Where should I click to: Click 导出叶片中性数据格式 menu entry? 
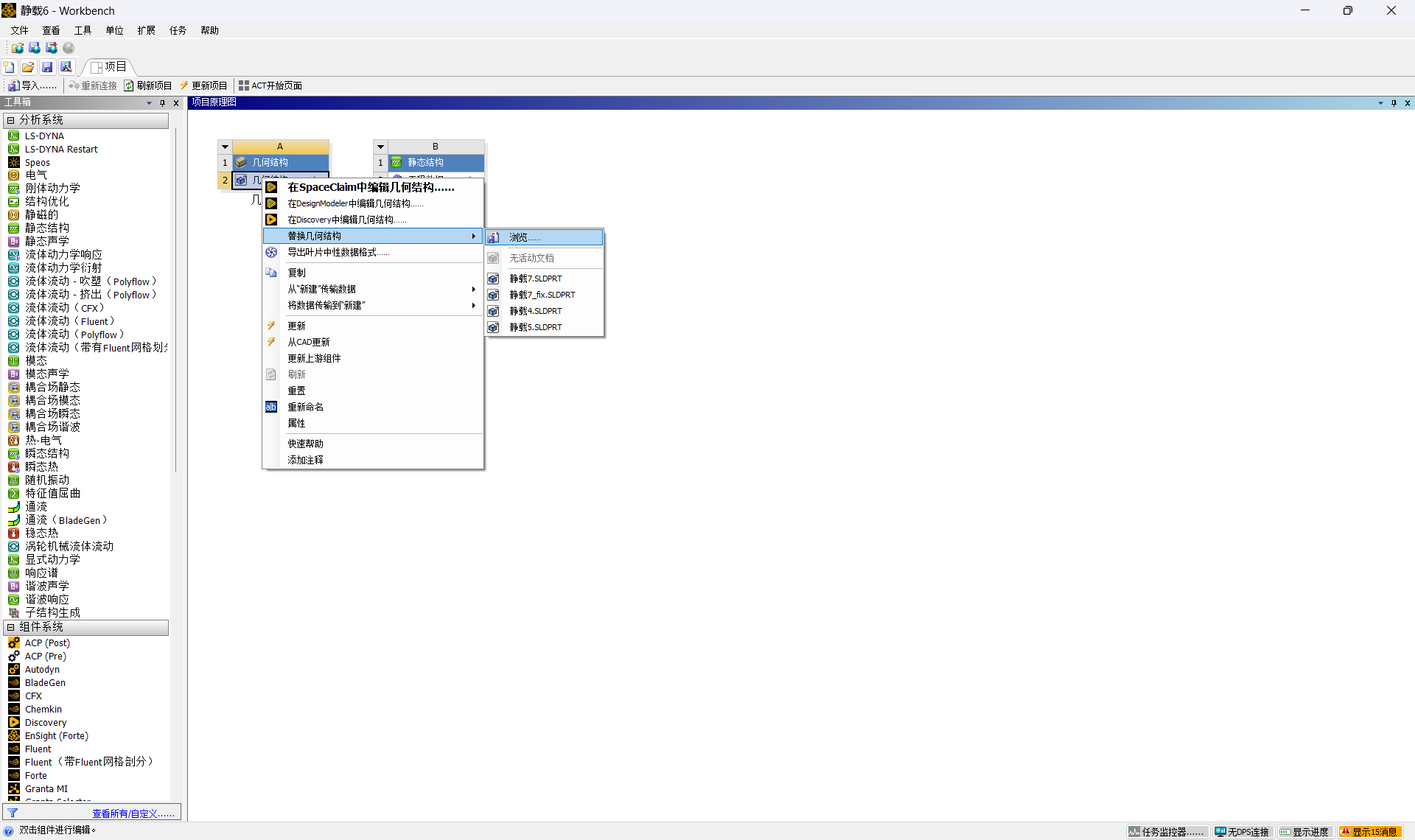(x=373, y=252)
